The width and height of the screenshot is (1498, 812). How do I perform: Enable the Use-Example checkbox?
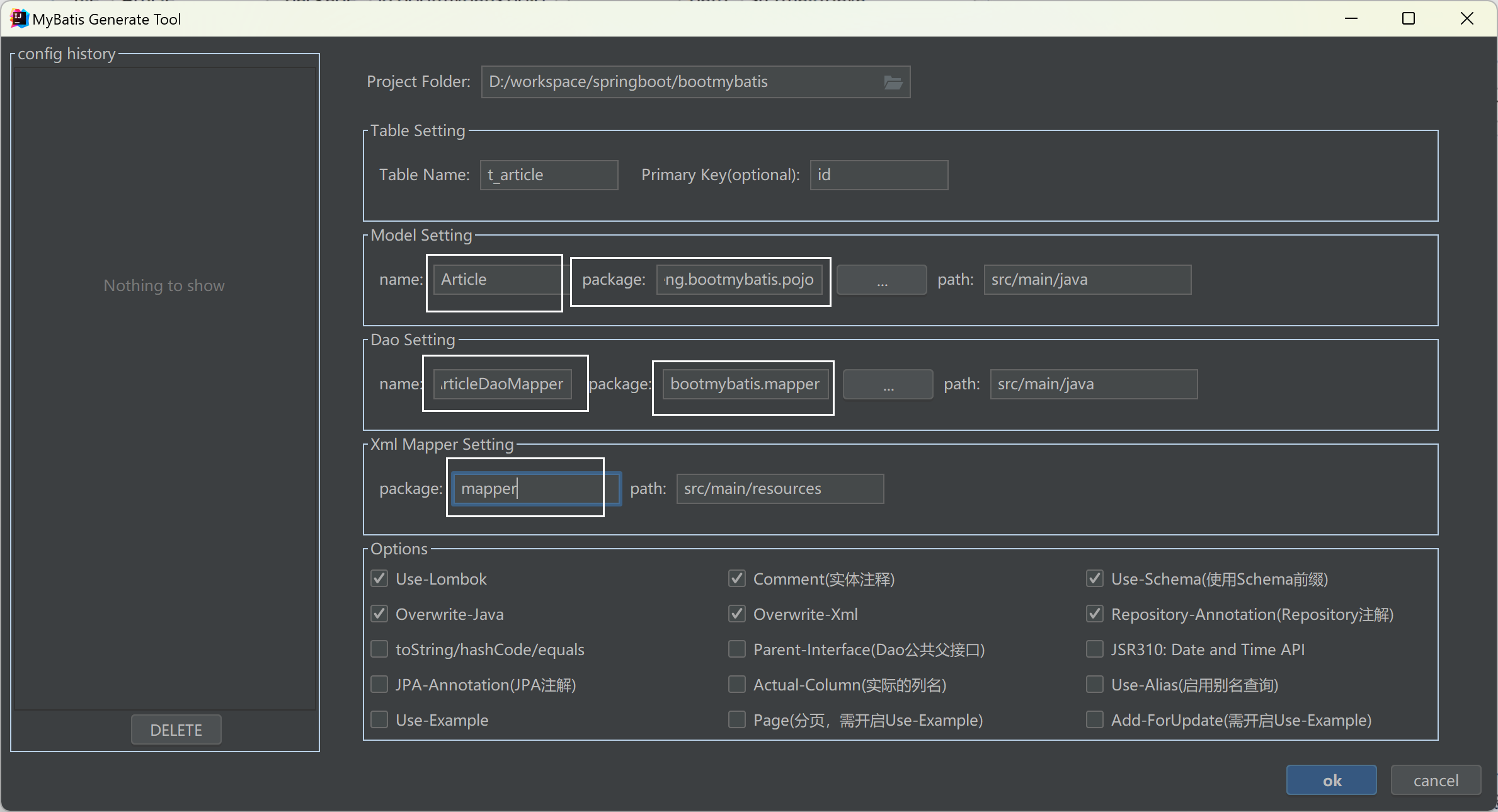click(379, 719)
